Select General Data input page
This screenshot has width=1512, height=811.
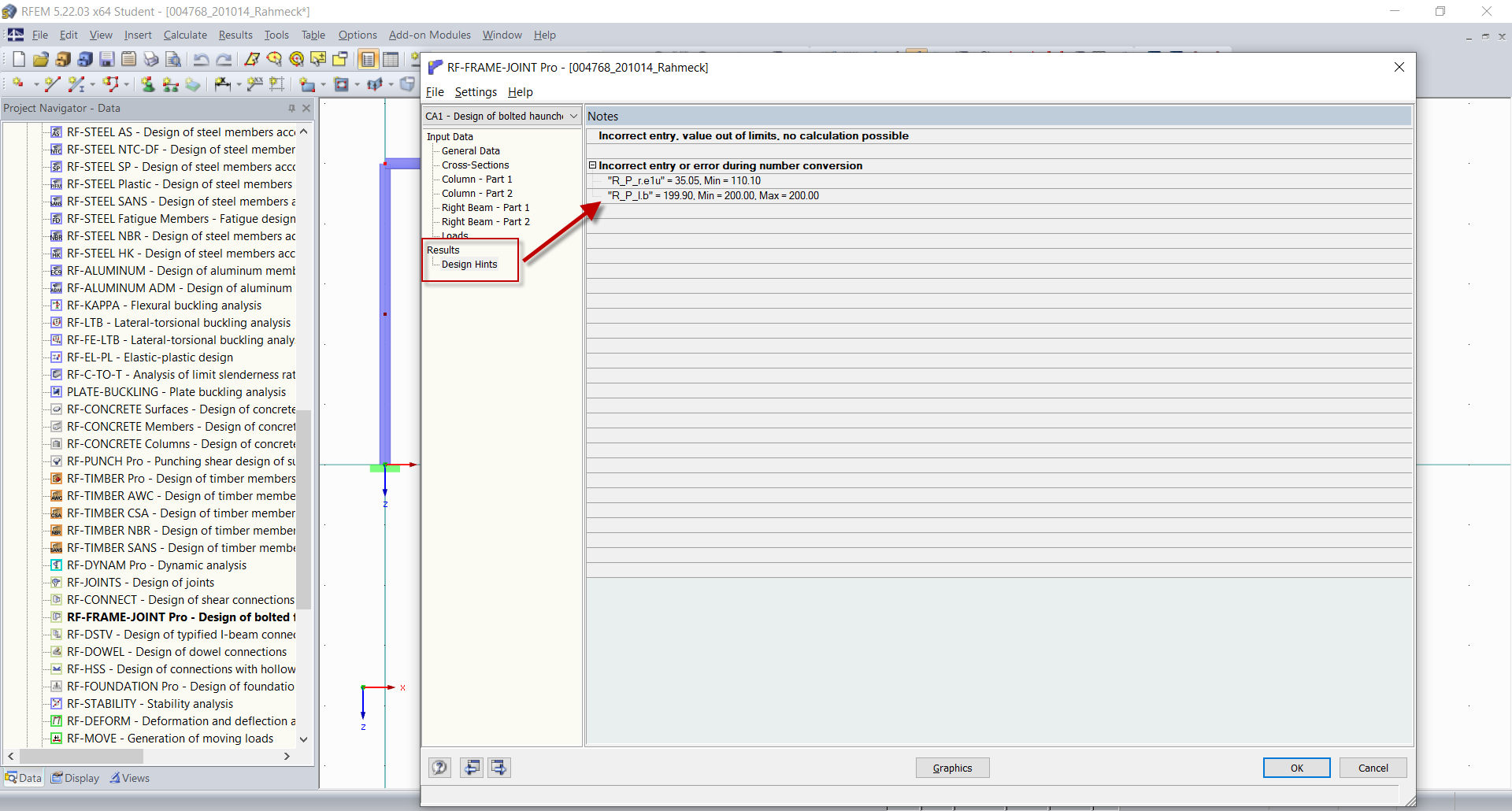pyautogui.click(x=471, y=151)
